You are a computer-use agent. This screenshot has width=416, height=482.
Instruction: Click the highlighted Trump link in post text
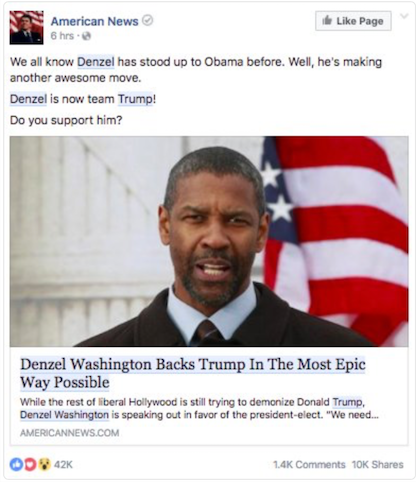coord(135,99)
